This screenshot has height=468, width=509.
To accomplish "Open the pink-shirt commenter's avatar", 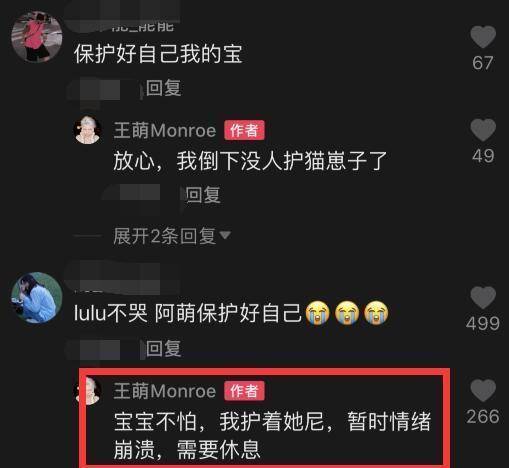I will click(x=37, y=37).
